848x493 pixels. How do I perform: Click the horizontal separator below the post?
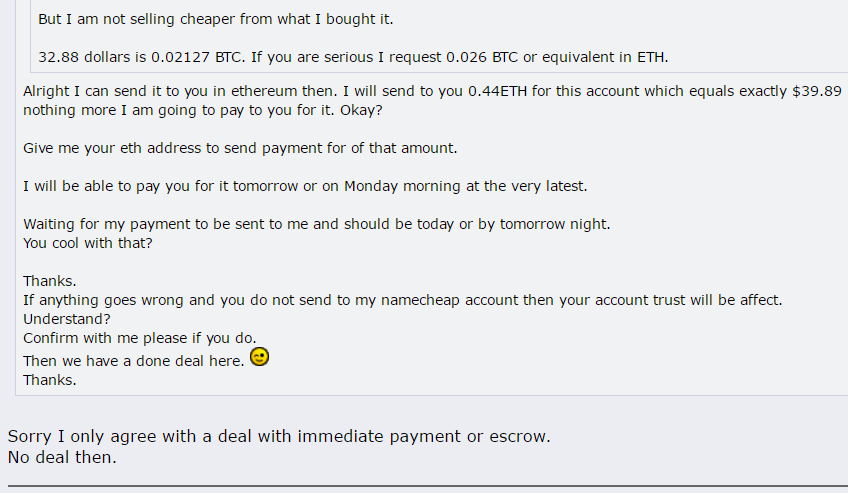428,486
